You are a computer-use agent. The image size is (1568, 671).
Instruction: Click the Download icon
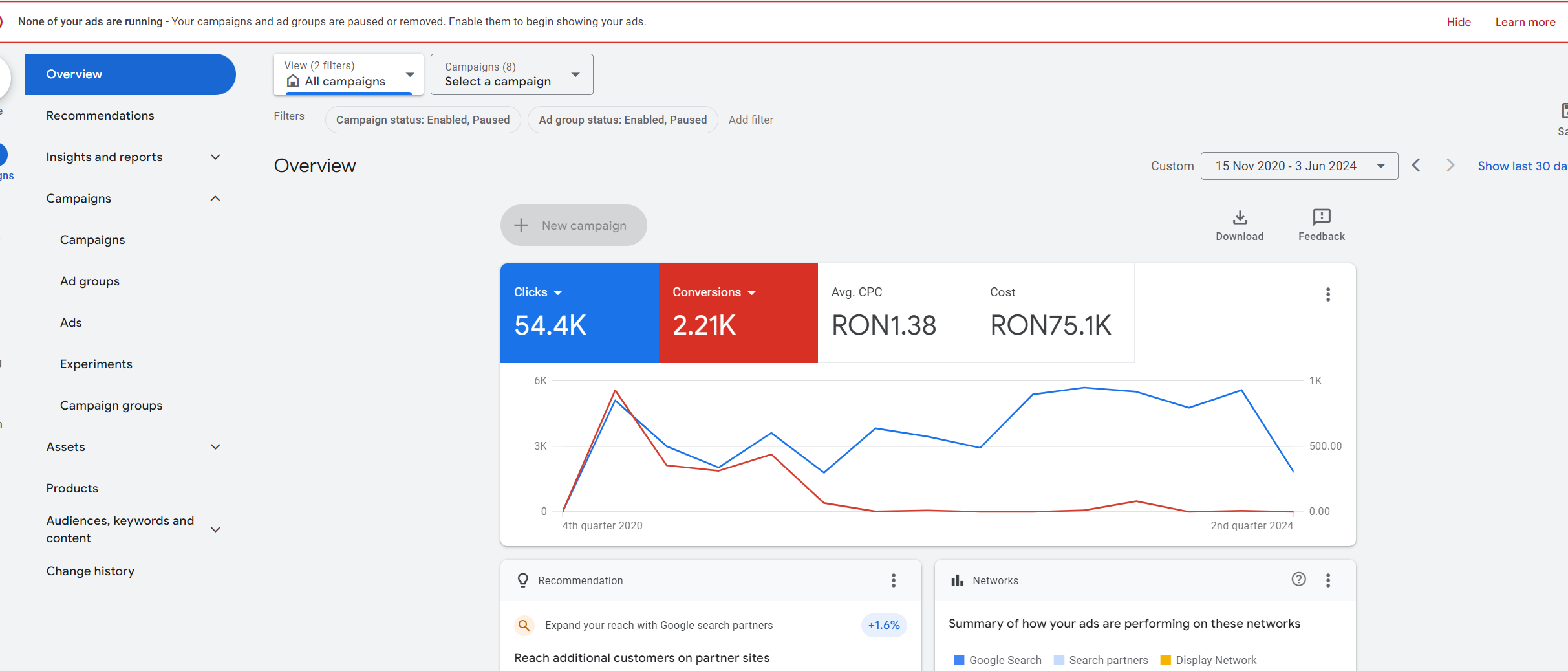point(1239,217)
